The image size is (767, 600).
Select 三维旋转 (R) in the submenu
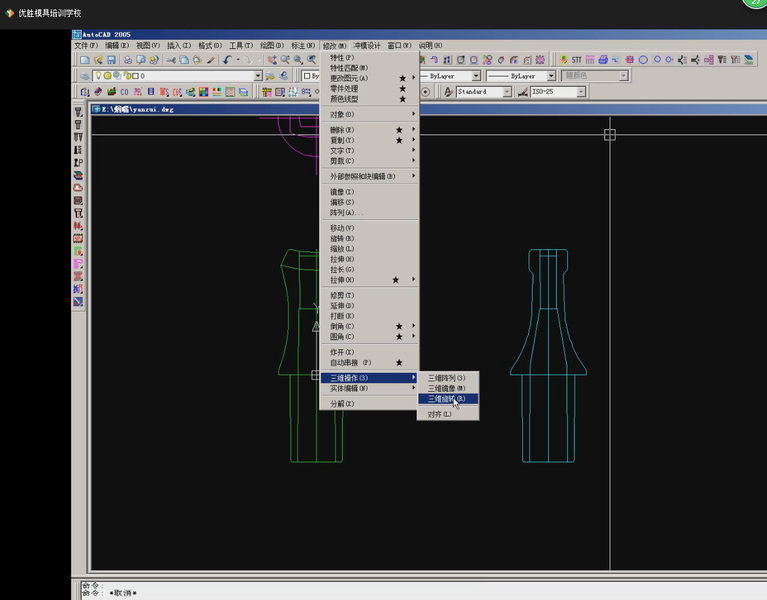(448, 399)
